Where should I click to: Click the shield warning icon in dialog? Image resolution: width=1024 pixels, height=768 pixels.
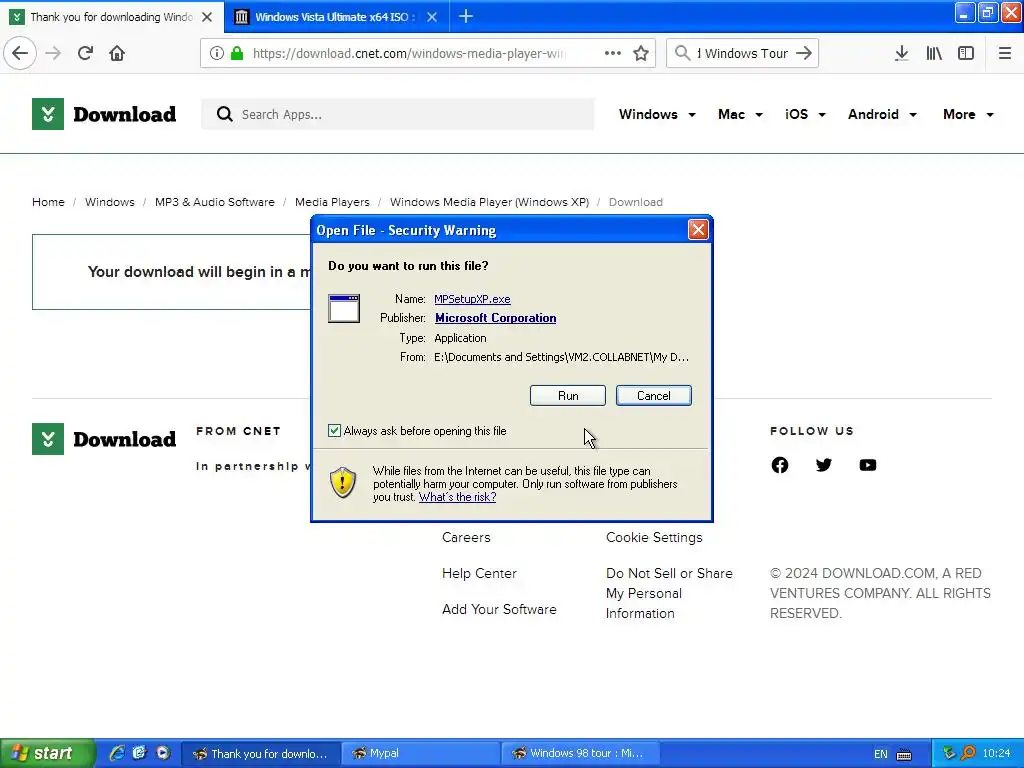[343, 483]
